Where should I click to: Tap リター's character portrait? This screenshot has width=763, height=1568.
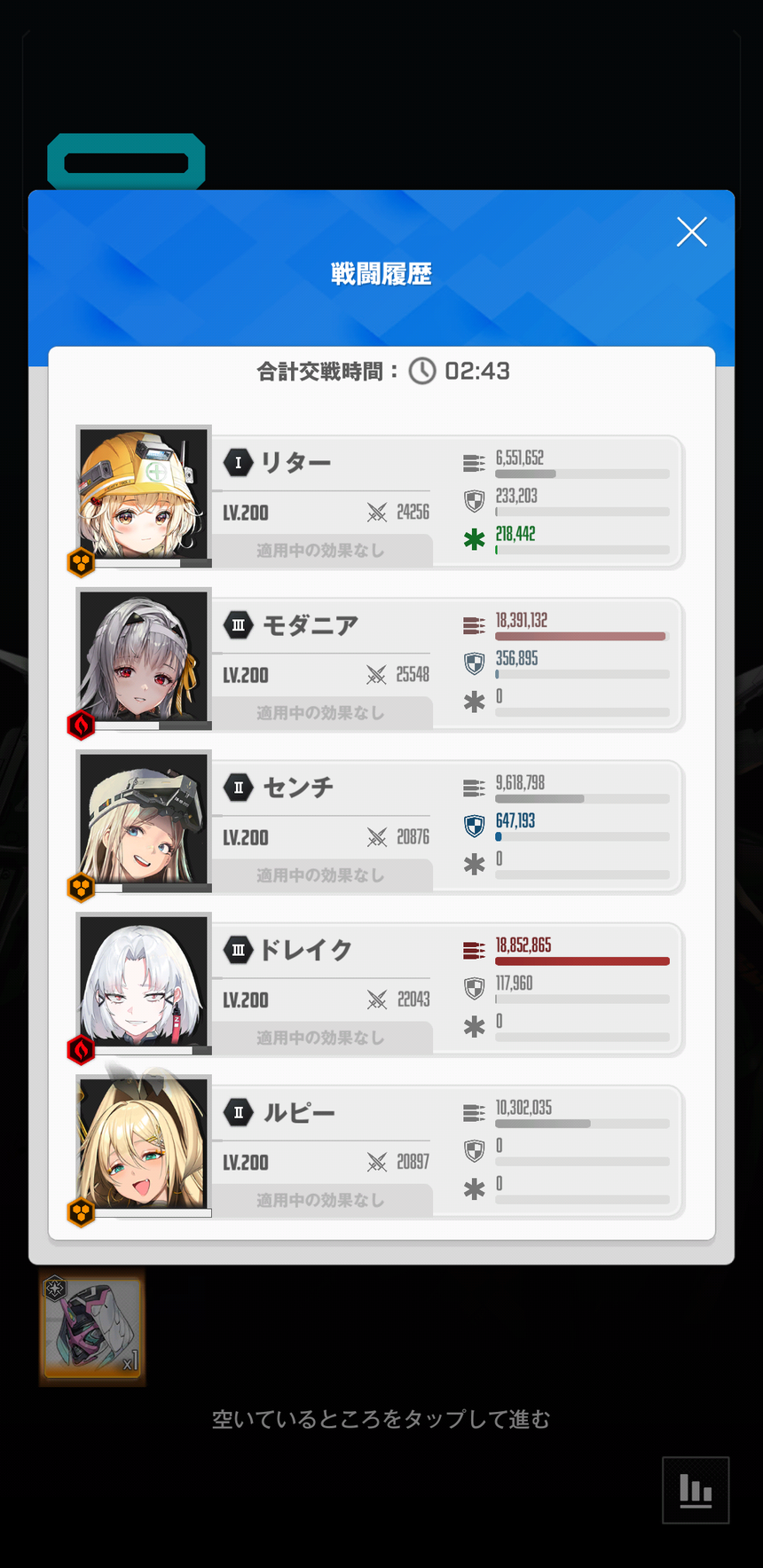144,493
